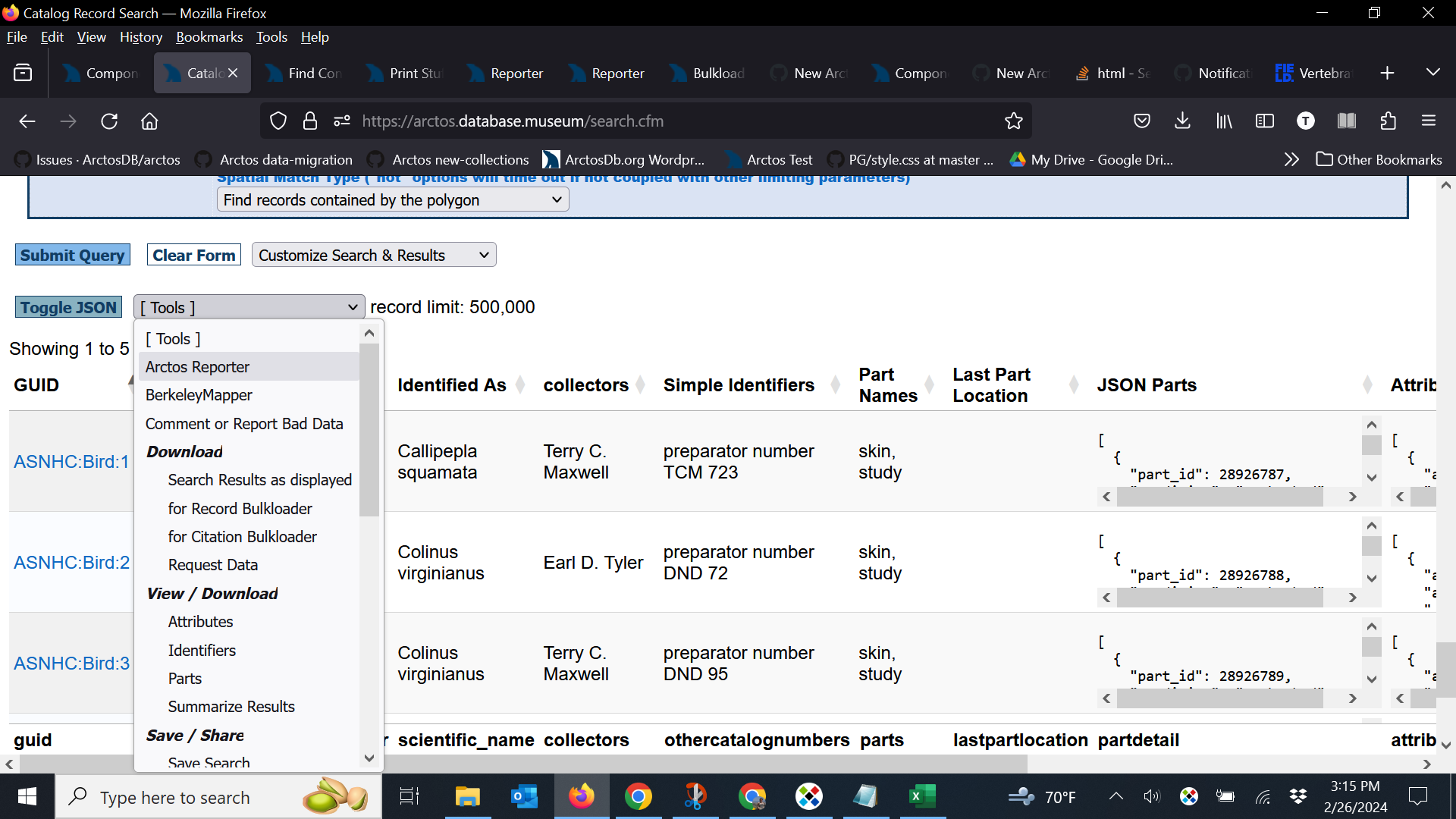Open the library bookshelf icon

[x=1224, y=121]
